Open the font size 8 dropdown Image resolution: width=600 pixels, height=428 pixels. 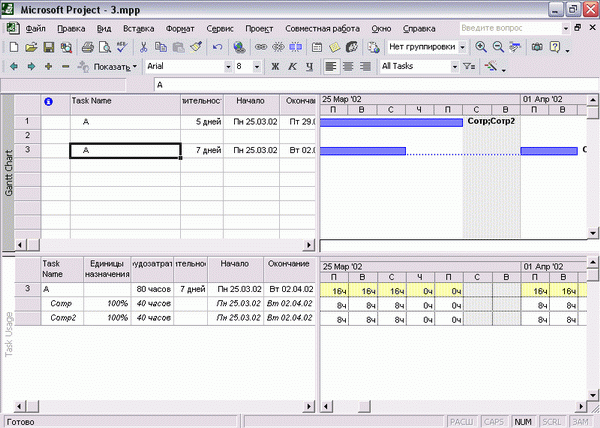pos(257,67)
